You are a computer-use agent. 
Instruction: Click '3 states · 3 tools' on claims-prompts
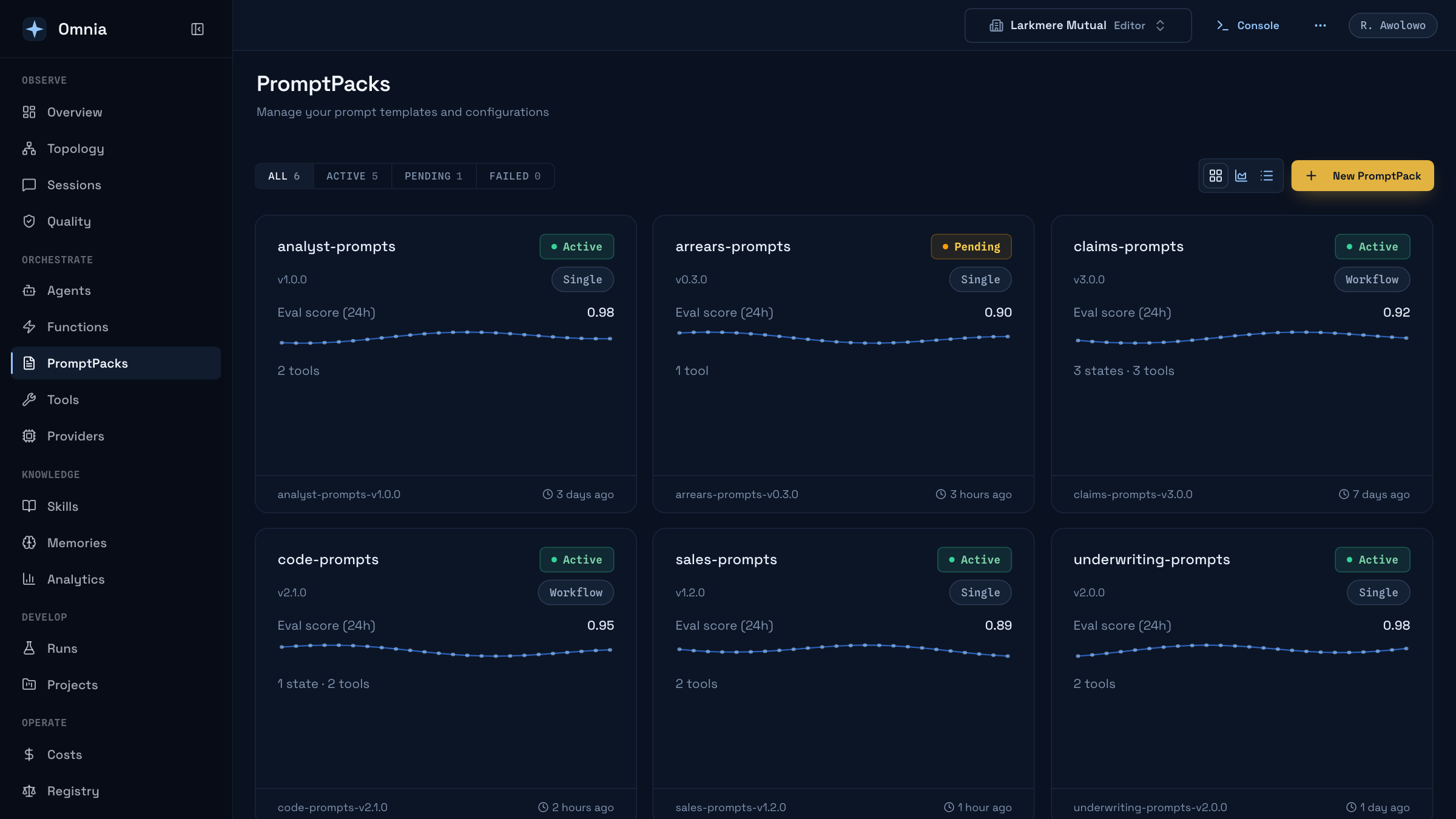[1124, 371]
